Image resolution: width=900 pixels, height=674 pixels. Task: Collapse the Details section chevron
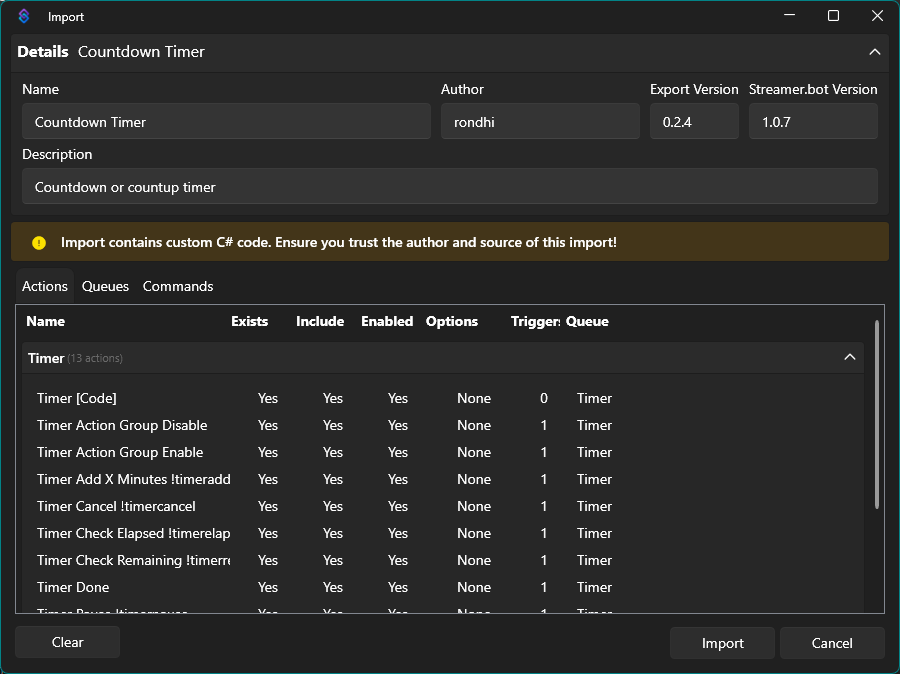874,52
